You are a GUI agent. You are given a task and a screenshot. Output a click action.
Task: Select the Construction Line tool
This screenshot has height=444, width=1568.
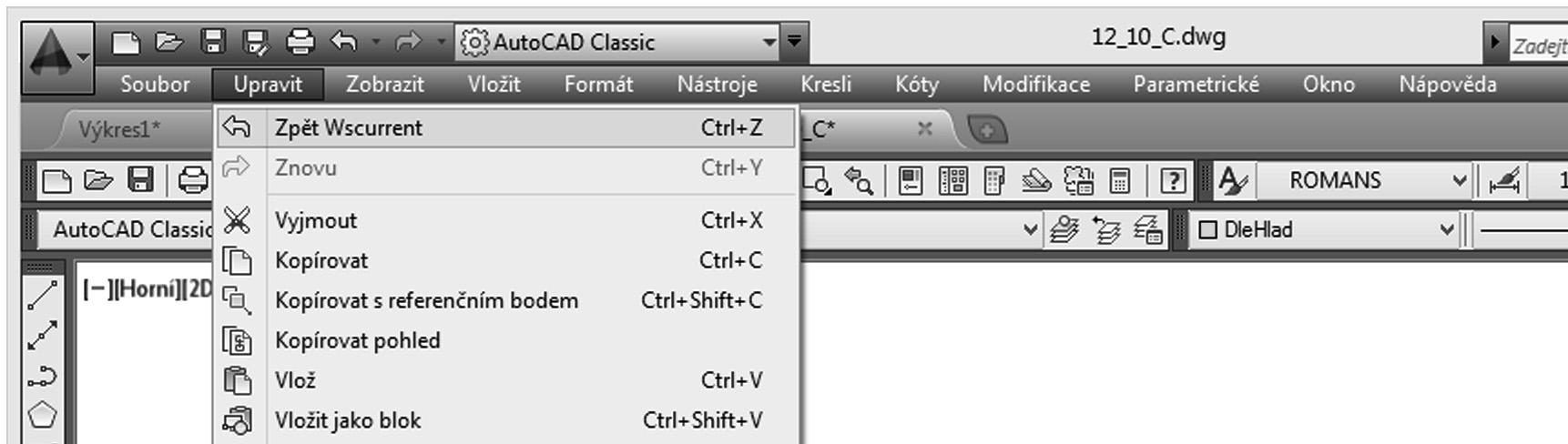43,336
